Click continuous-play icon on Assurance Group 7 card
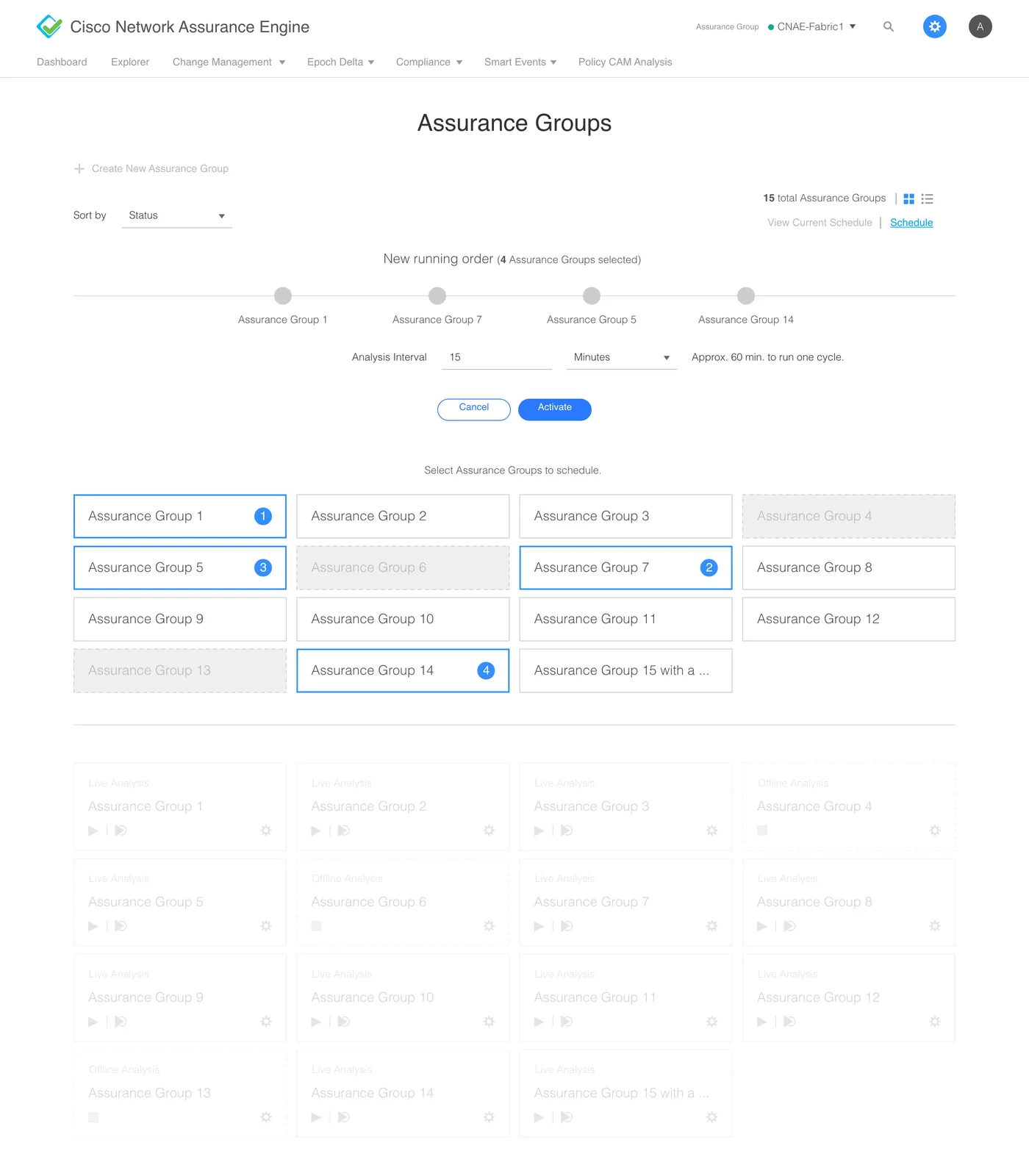The width and height of the screenshot is (1029, 1176). (567, 925)
